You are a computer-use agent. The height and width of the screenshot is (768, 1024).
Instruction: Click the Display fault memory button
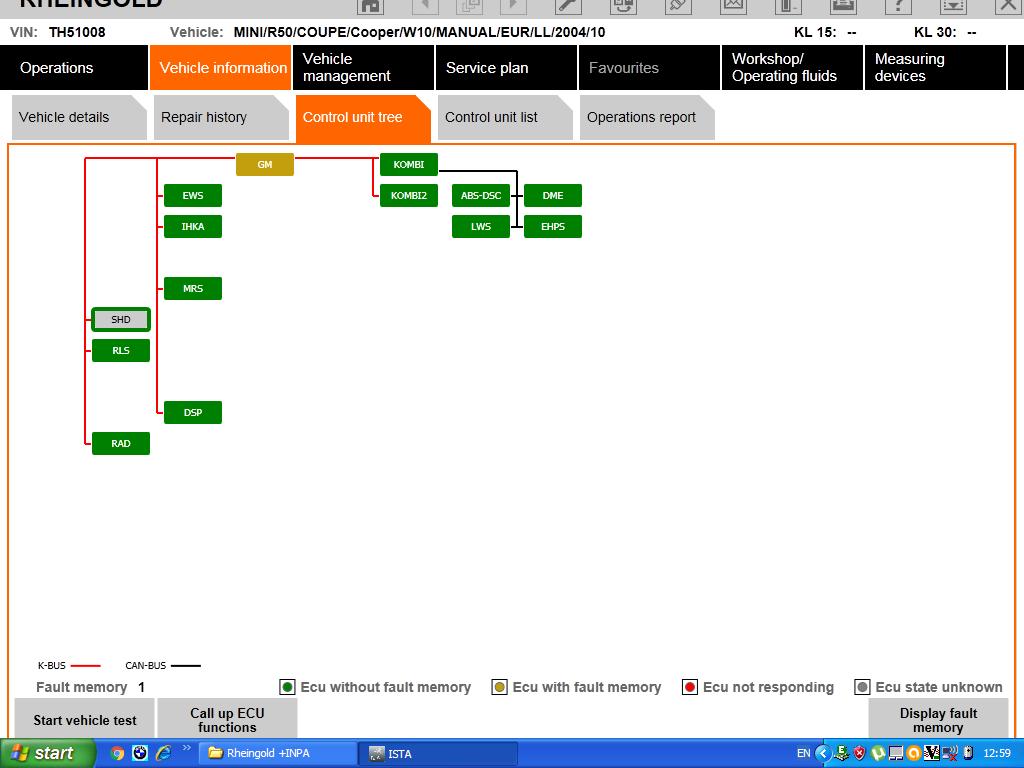(x=937, y=720)
